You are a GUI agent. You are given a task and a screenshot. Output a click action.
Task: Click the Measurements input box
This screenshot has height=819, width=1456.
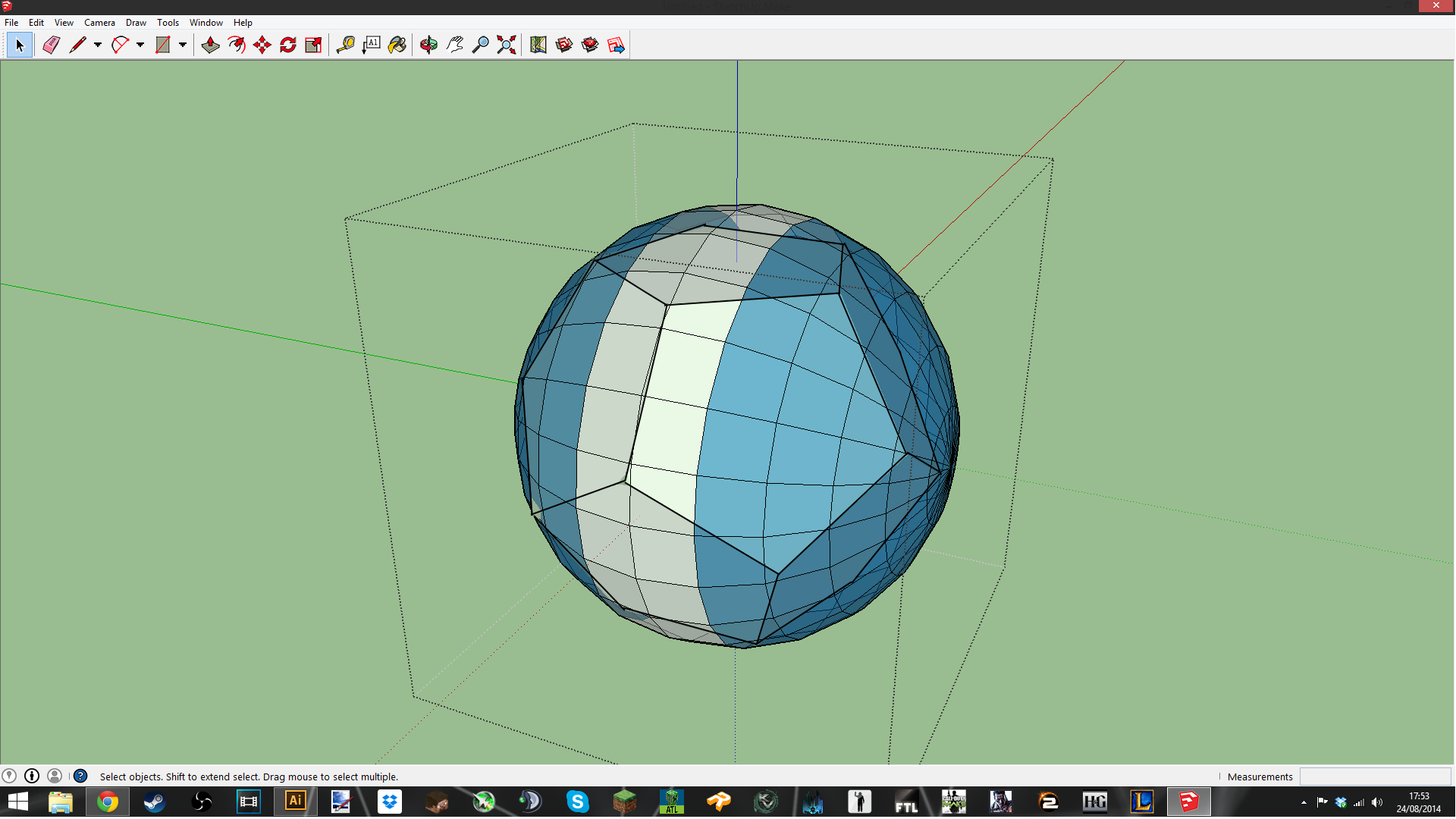click(1374, 777)
